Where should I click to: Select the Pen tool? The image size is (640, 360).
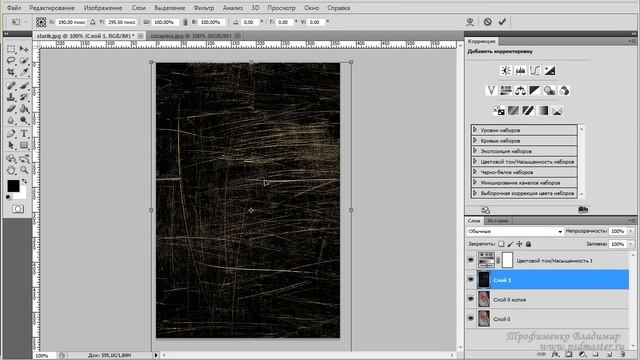[x=11, y=133]
